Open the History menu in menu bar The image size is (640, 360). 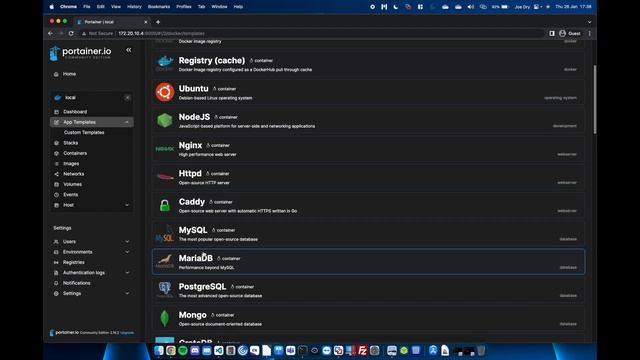[x=134, y=7]
